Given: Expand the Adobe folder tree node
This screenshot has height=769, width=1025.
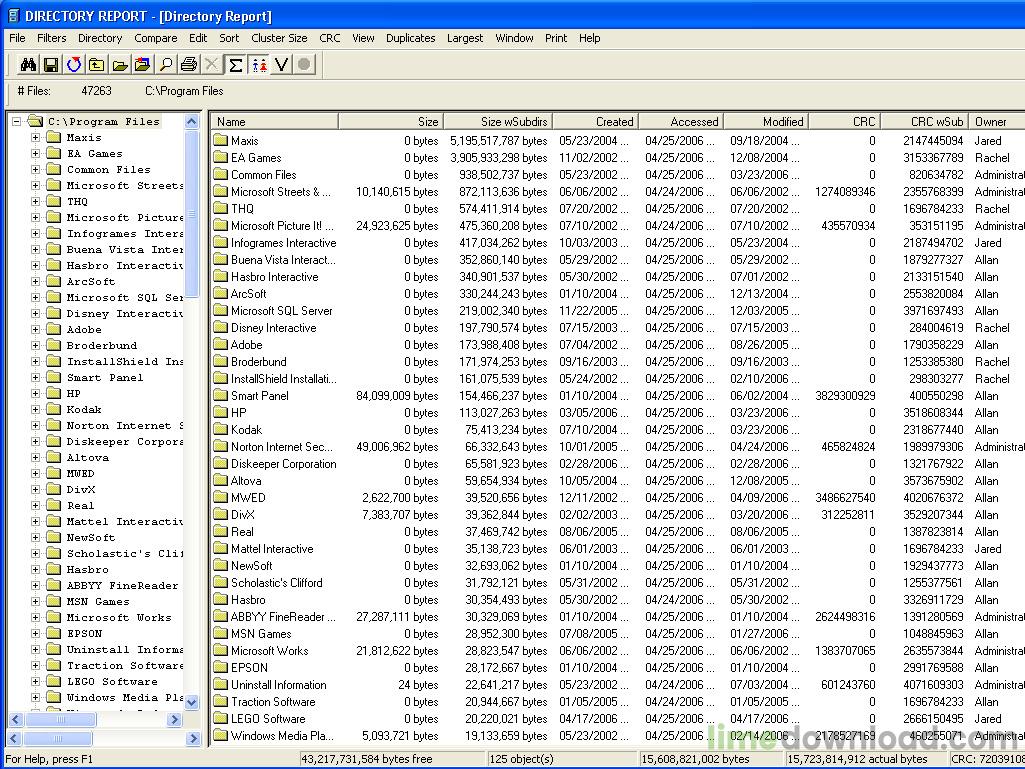Looking at the screenshot, I should point(36,330).
